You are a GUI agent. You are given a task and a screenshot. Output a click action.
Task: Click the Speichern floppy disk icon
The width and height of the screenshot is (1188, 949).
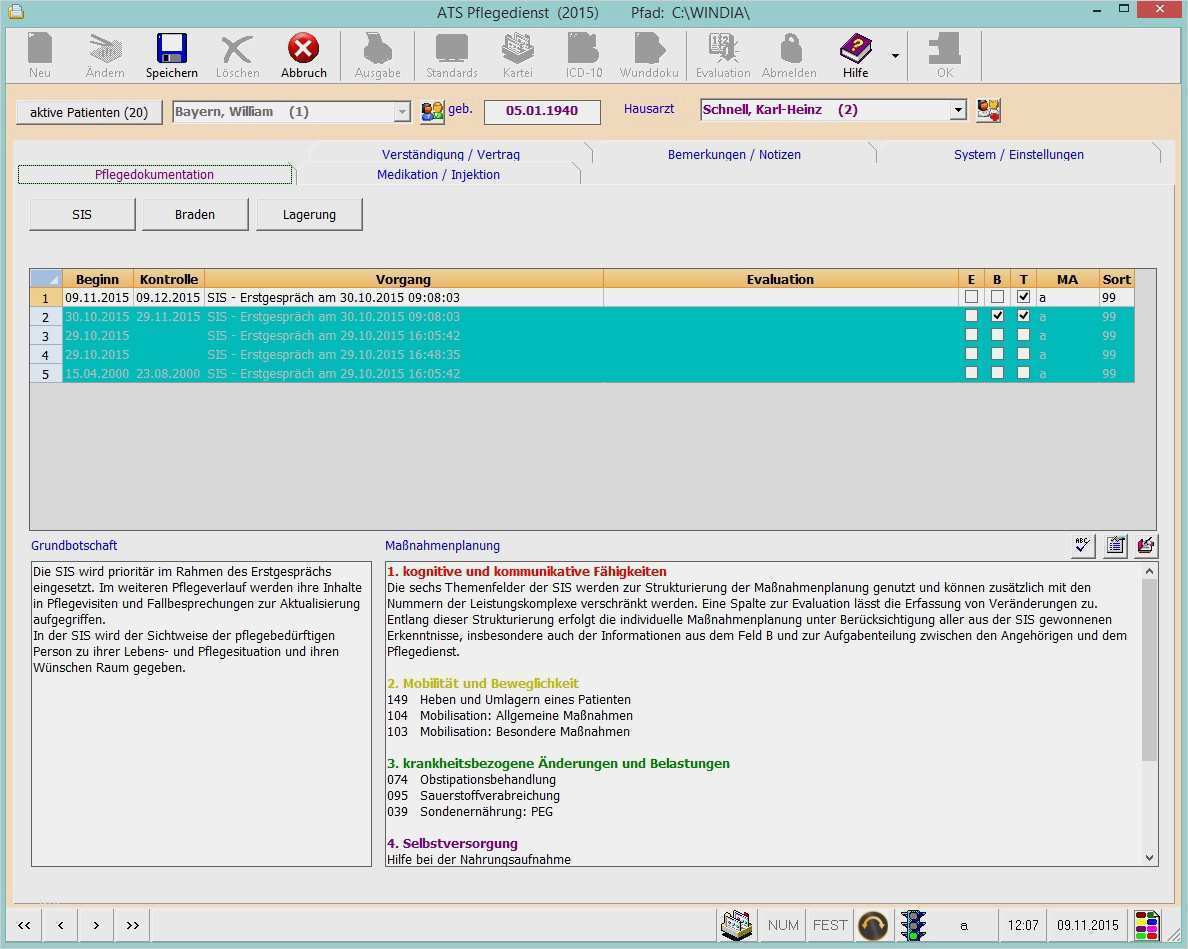[x=171, y=50]
